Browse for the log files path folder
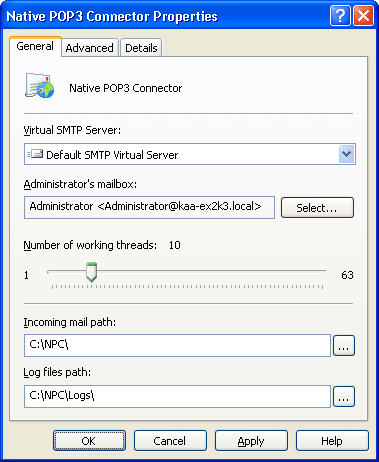379x462 pixels. [344, 397]
